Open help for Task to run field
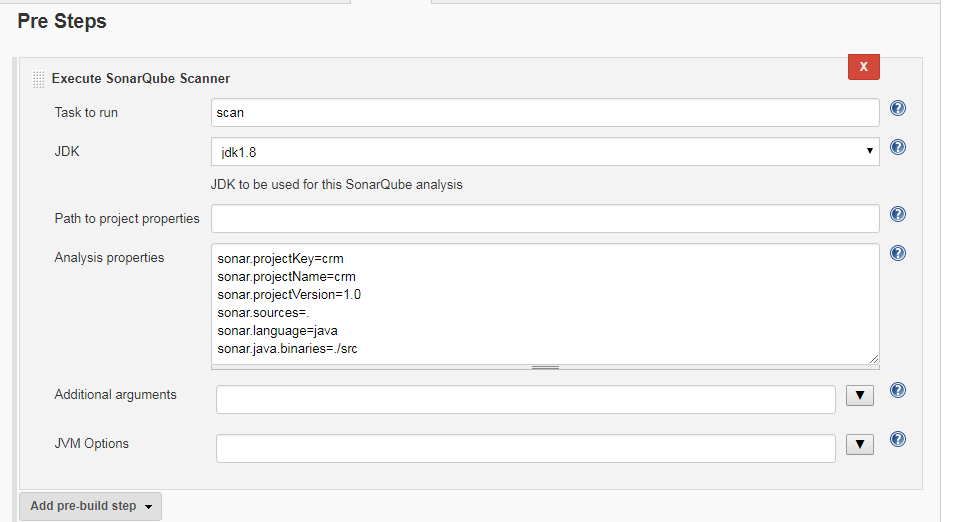 coord(898,108)
